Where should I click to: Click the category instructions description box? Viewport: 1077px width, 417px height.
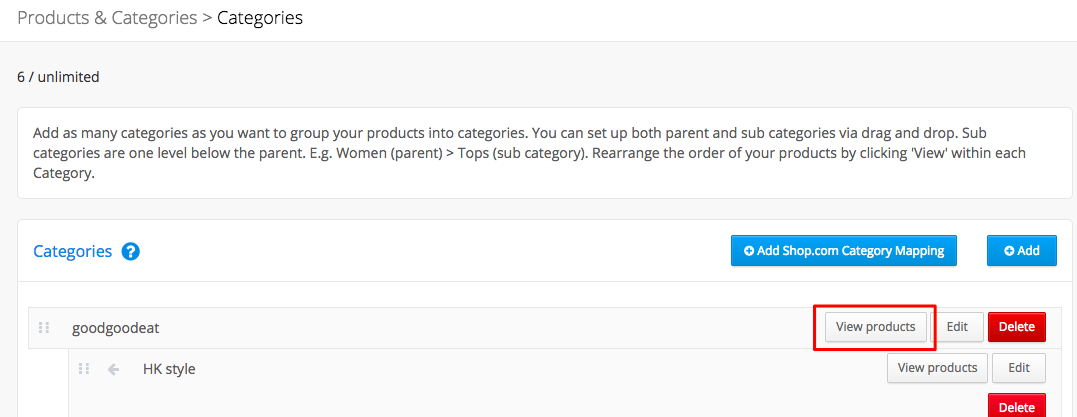pyautogui.click(x=545, y=153)
